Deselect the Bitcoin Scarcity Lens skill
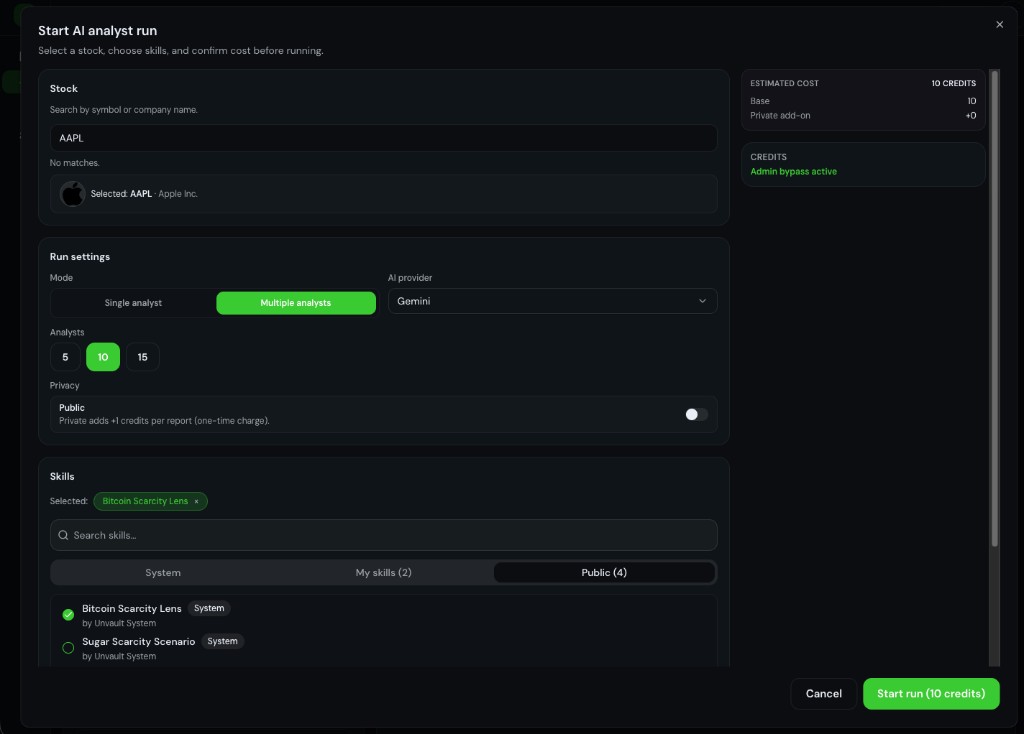The height and width of the screenshot is (734, 1024). click(133, 608)
